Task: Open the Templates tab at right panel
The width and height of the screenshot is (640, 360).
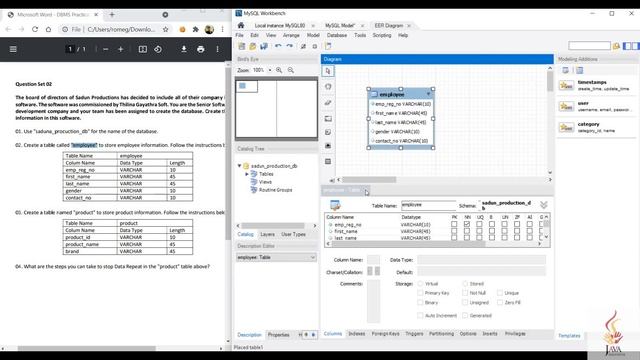Action: pyautogui.click(x=569, y=336)
